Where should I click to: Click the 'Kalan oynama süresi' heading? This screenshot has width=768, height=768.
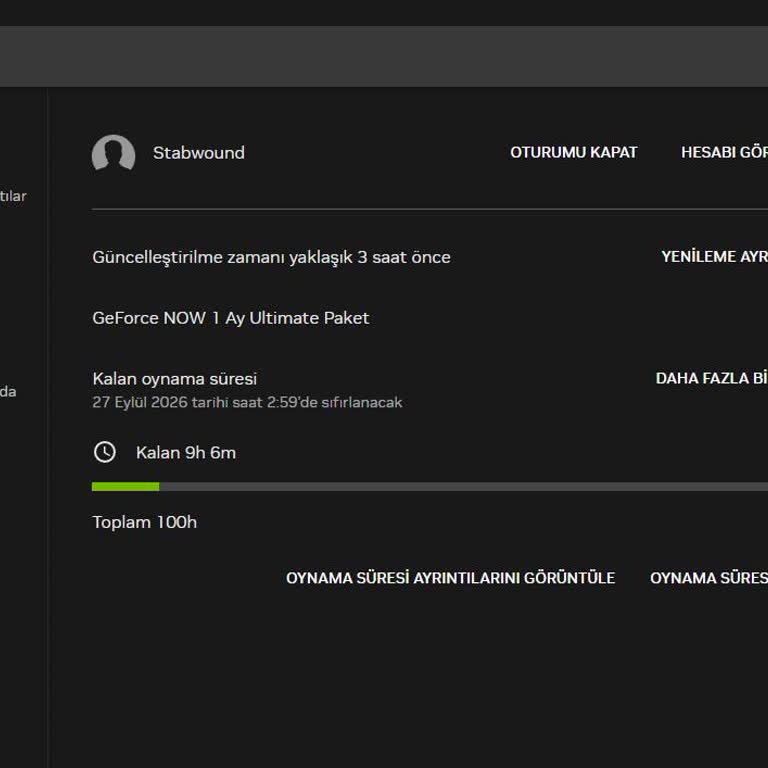(174, 379)
